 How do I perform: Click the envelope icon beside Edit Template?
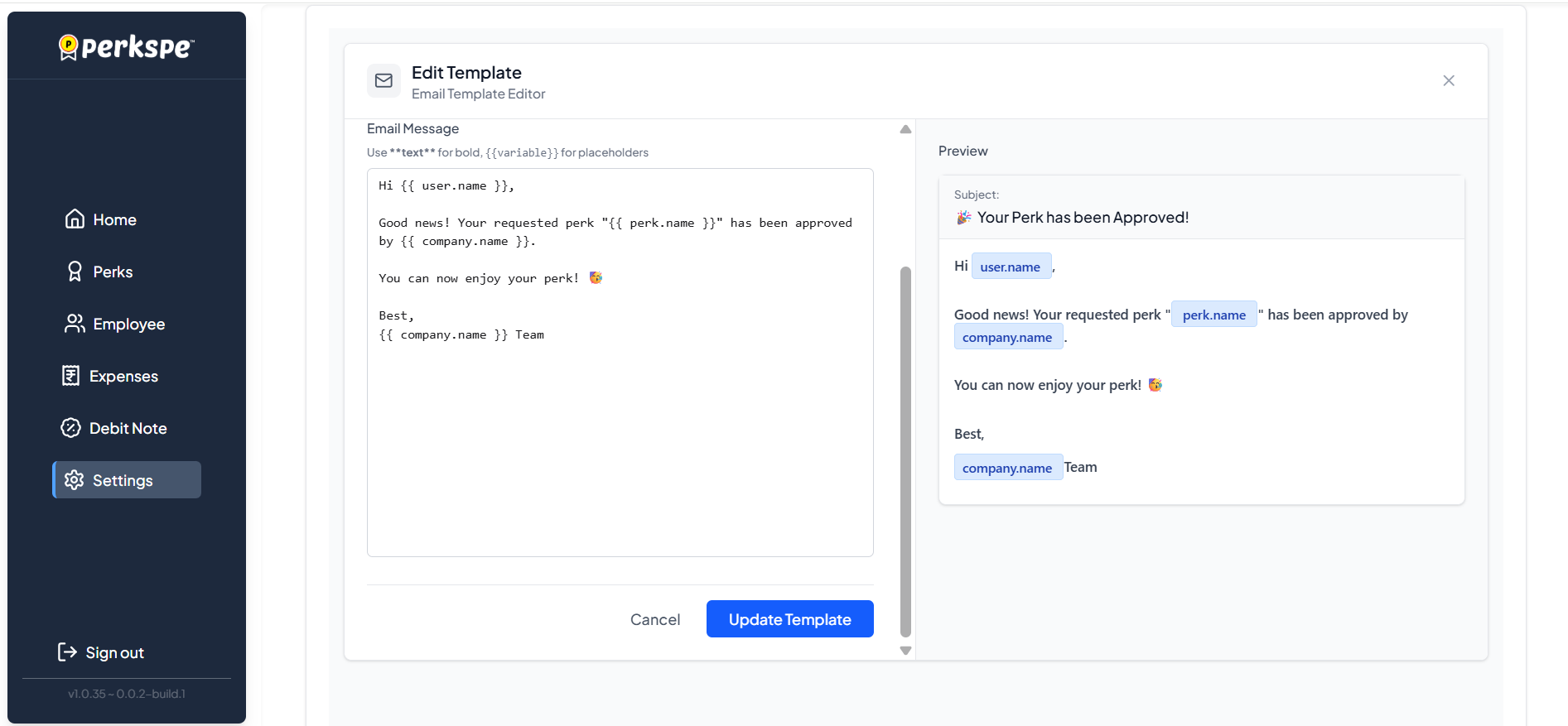click(x=384, y=81)
